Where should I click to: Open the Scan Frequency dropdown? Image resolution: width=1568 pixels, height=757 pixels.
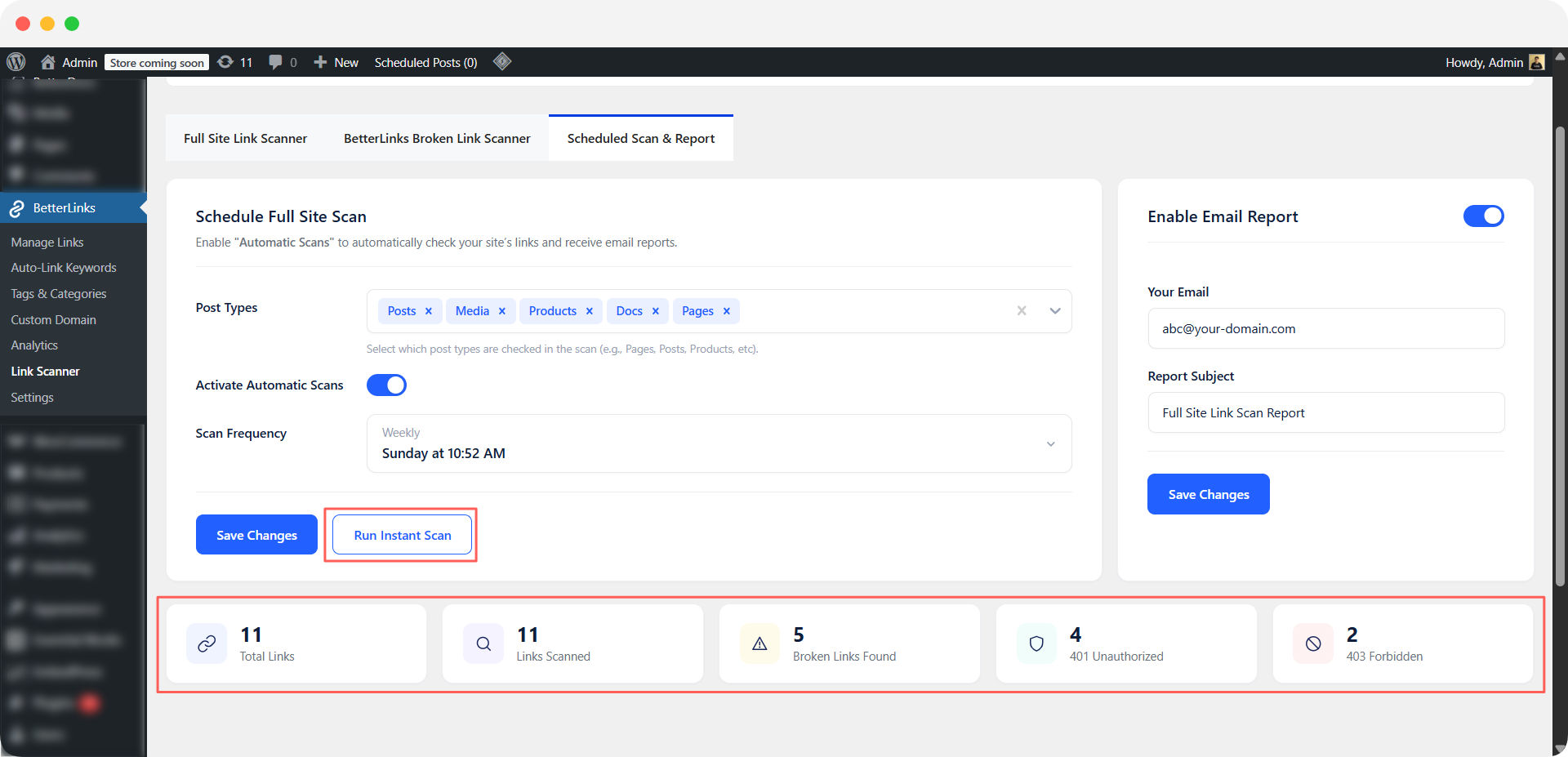(x=719, y=443)
